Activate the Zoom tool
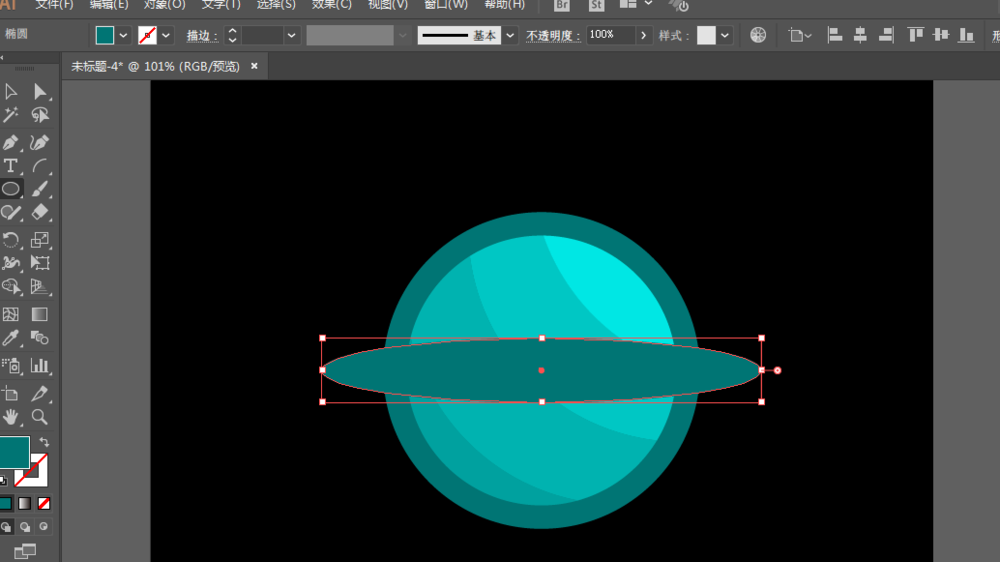The width and height of the screenshot is (1000, 562). (x=40, y=417)
